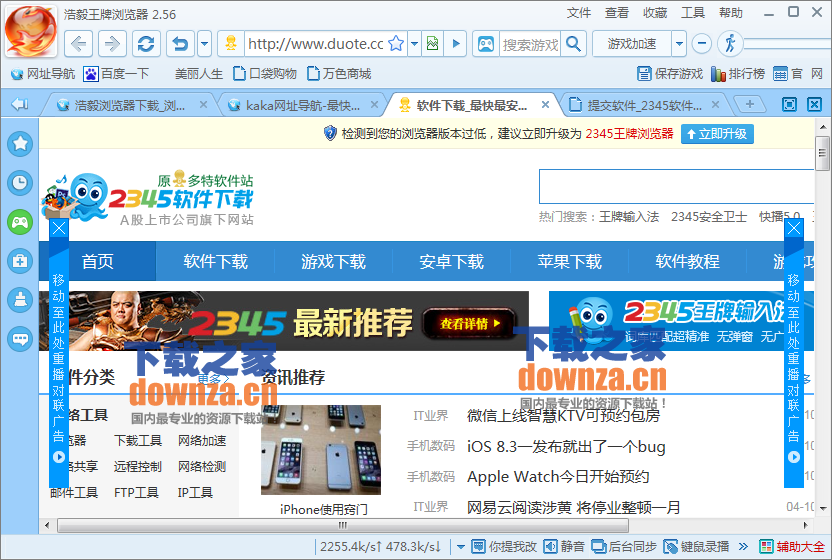Screen dimensions: 832x560
Task: Open the 口袋购物 bookmark
Action: pos(265,74)
